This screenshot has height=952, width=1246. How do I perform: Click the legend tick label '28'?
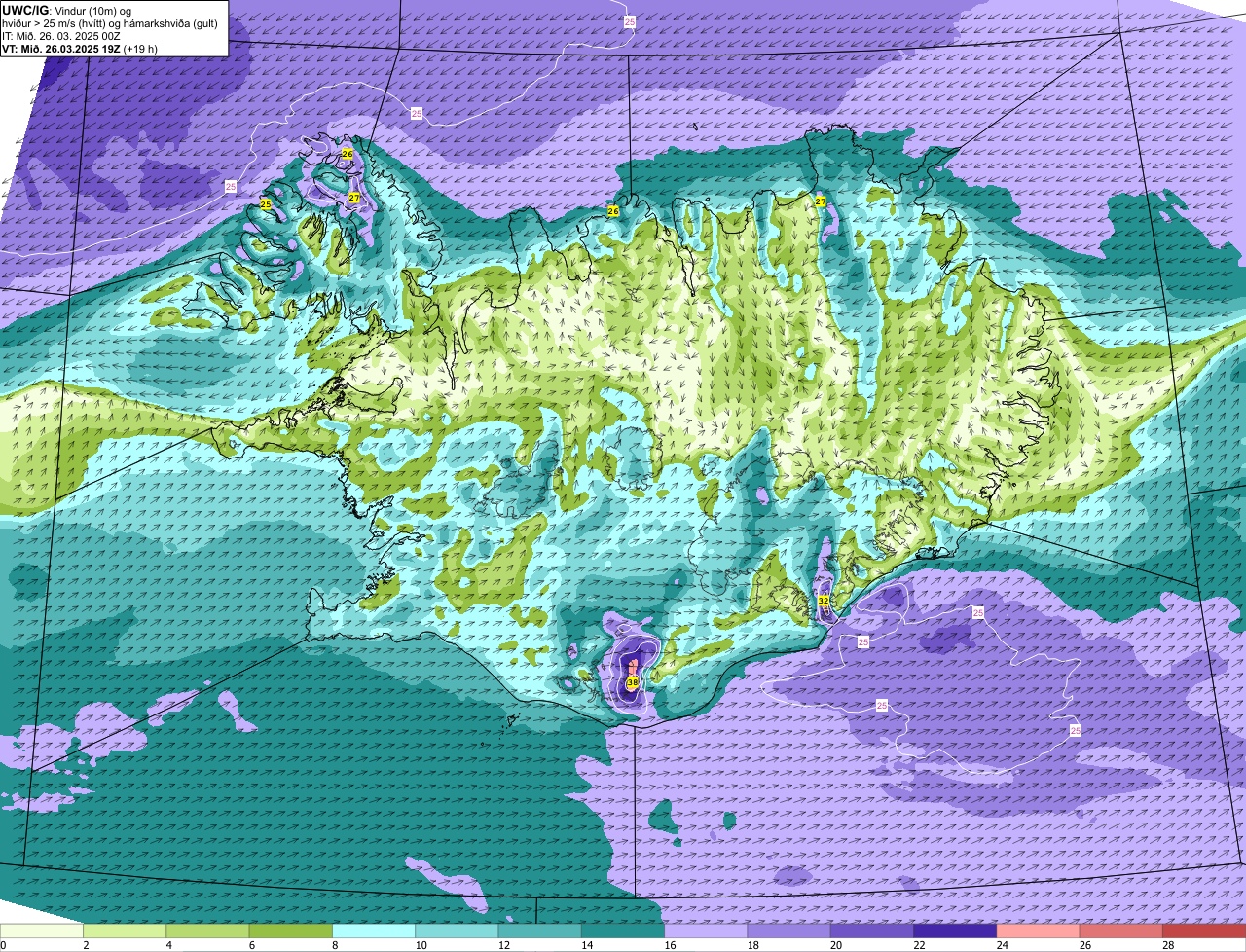pos(1168,945)
